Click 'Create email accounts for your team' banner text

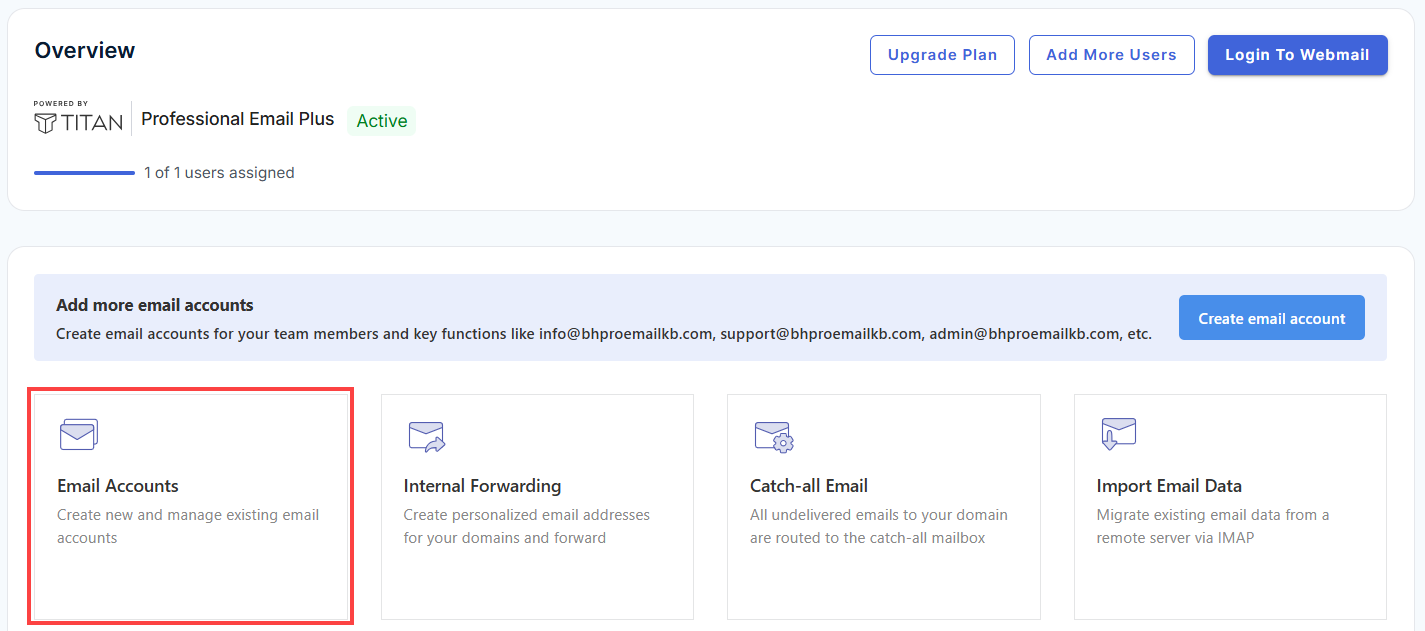pyautogui.click(x=604, y=334)
